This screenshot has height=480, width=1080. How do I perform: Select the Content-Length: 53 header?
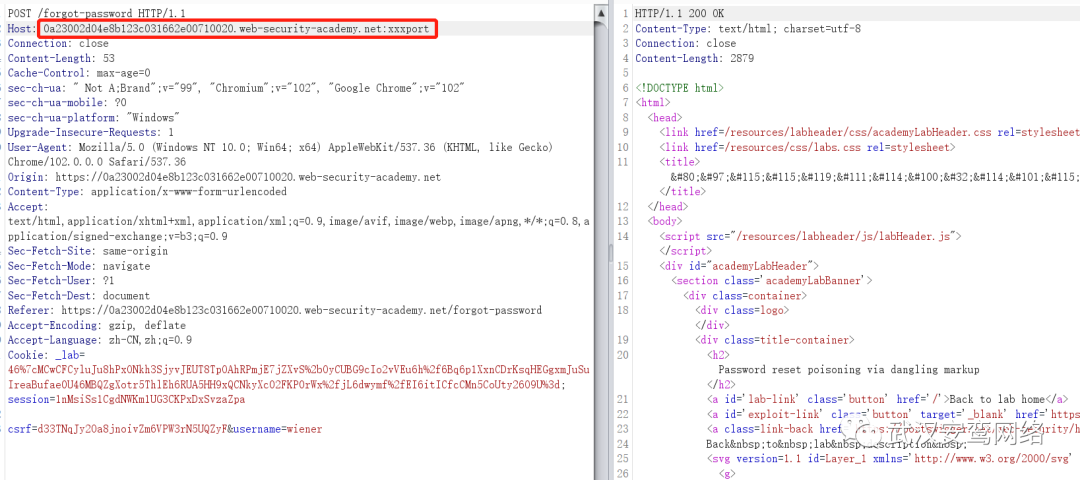pos(61,59)
